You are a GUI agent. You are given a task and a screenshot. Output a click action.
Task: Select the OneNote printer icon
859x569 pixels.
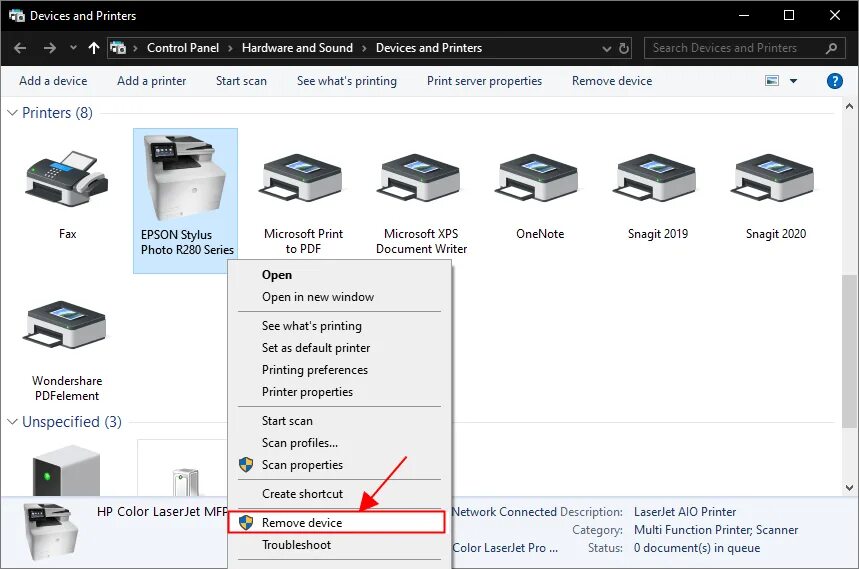(539, 178)
